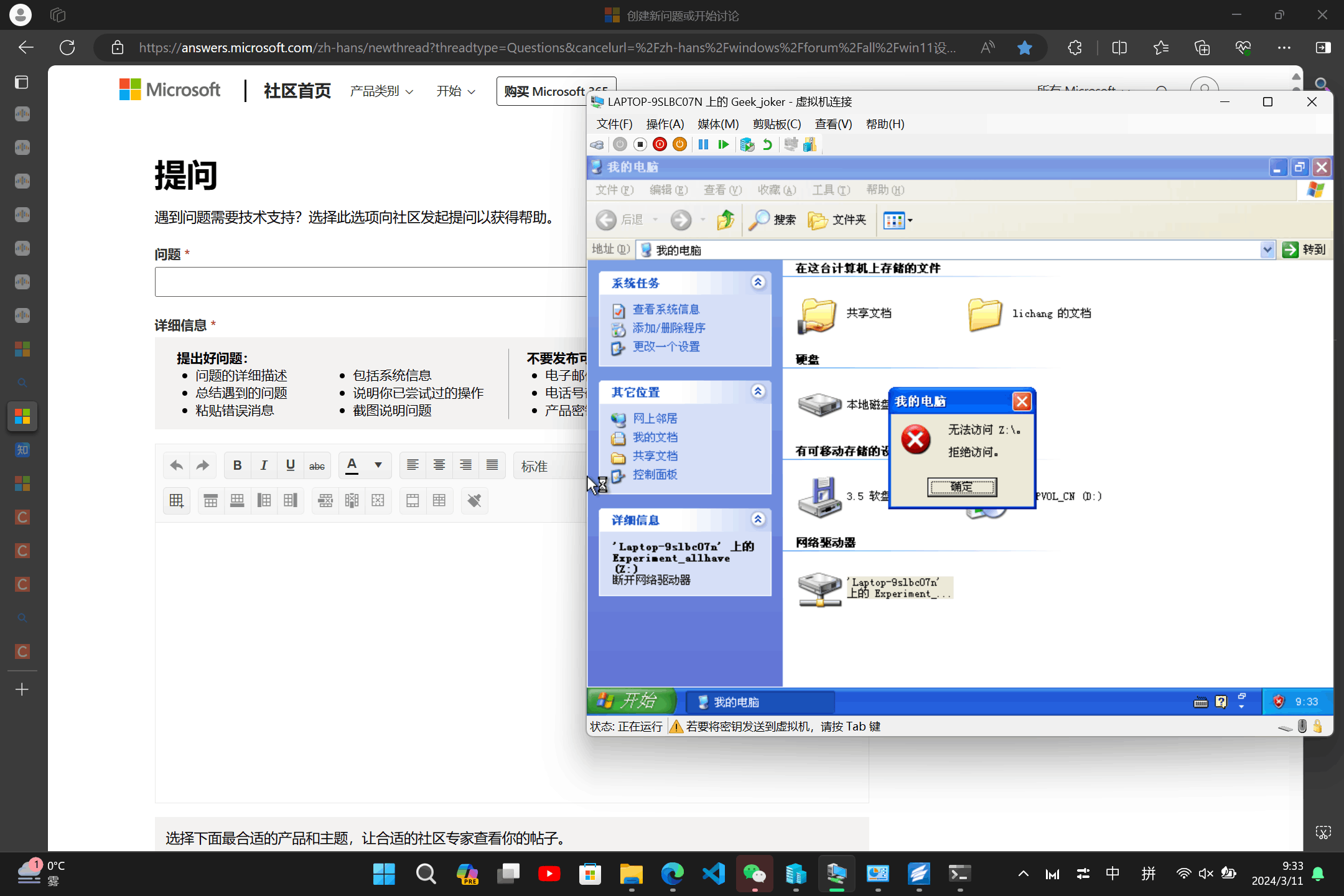1344x896 pixels.
Task: Toggle the 文件夹 folders pane button
Action: (x=837, y=220)
